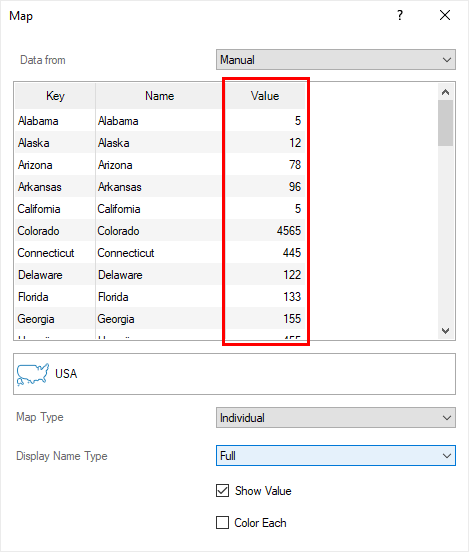The height and width of the screenshot is (552, 469).
Task: Click the Key column header
Action: (x=55, y=96)
